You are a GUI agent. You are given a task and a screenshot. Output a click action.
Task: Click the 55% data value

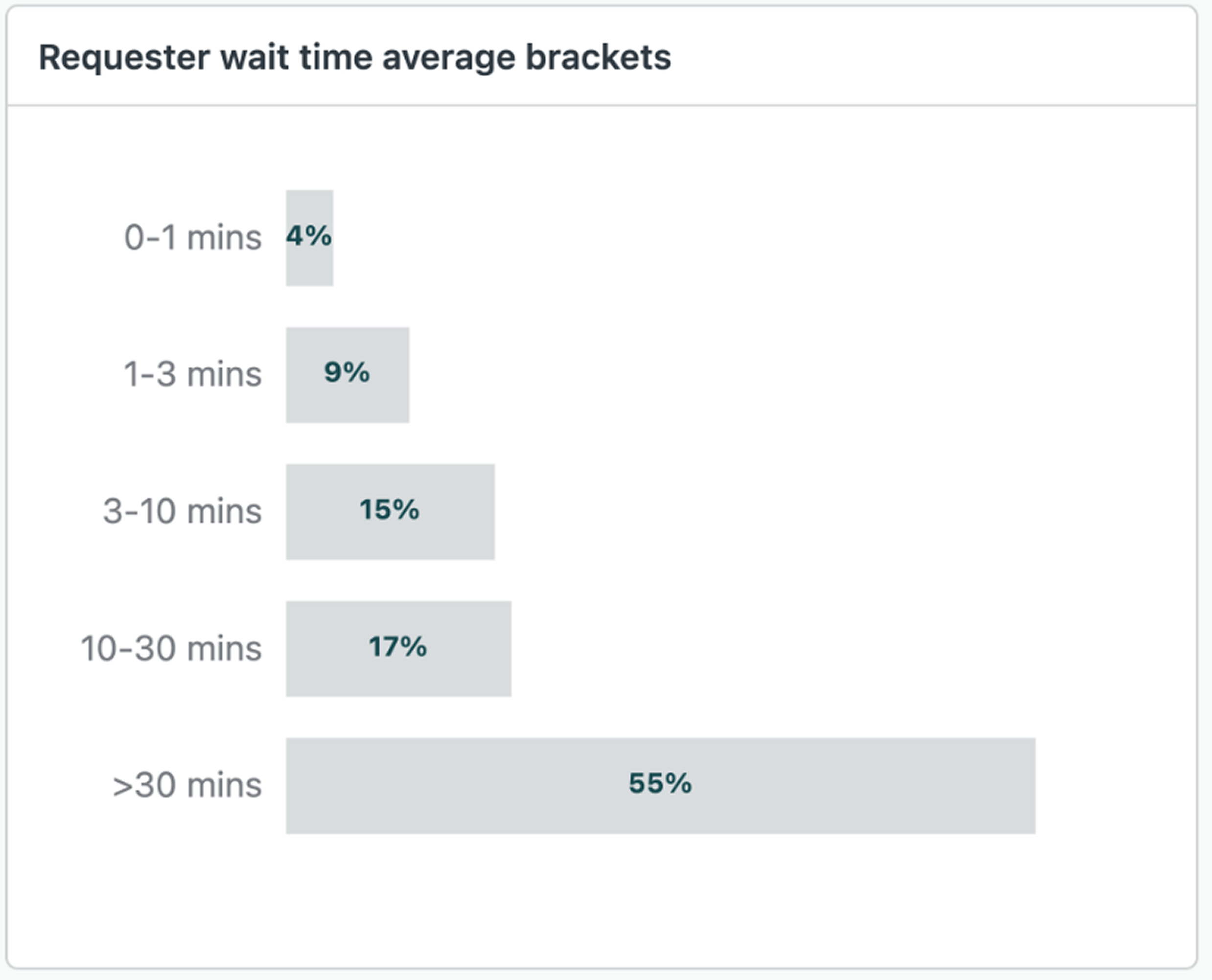[660, 783]
